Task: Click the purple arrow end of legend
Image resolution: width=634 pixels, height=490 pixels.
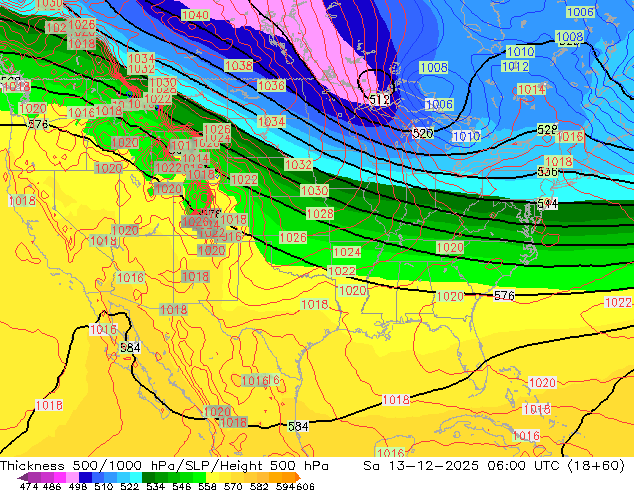Action: [x=23, y=477]
